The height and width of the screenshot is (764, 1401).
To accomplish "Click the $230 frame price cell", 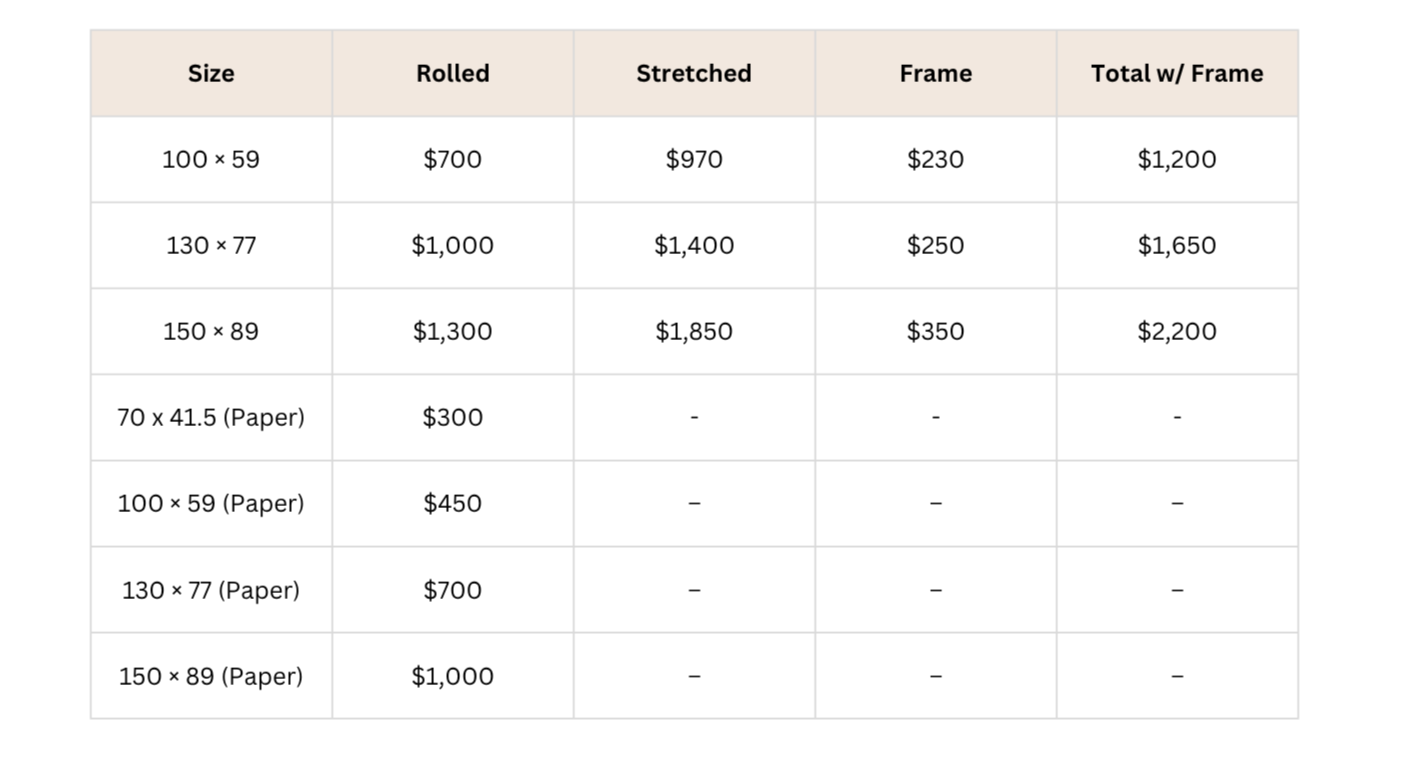I will tap(936, 160).
